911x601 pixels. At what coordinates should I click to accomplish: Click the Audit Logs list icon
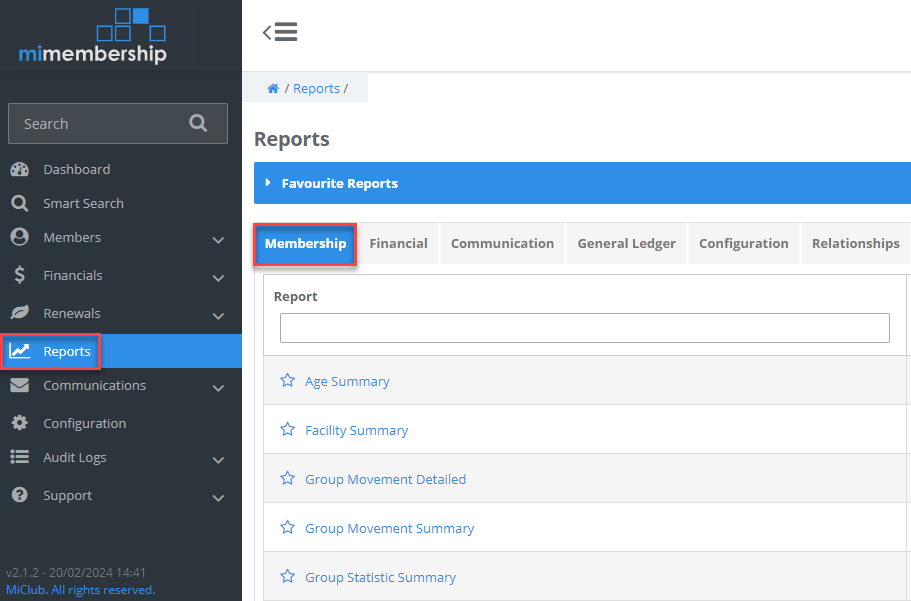pyautogui.click(x=19, y=457)
